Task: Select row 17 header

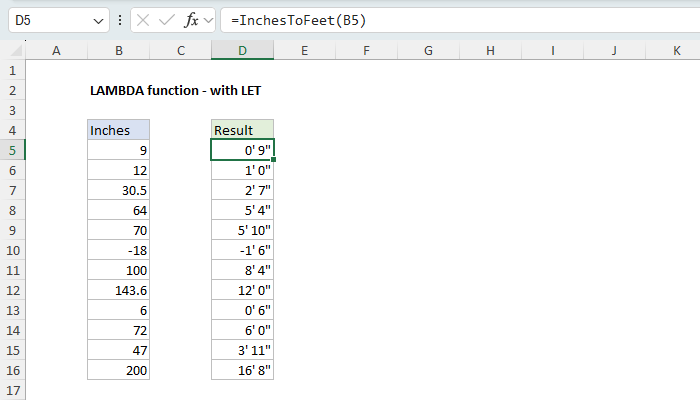Action: click(x=12, y=391)
